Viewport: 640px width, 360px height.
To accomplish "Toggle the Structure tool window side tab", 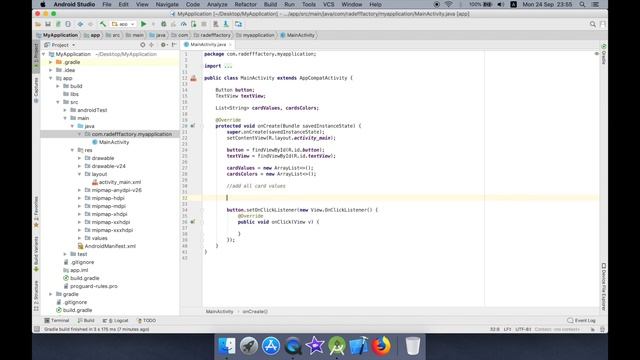I will pyautogui.click(x=36, y=296).
